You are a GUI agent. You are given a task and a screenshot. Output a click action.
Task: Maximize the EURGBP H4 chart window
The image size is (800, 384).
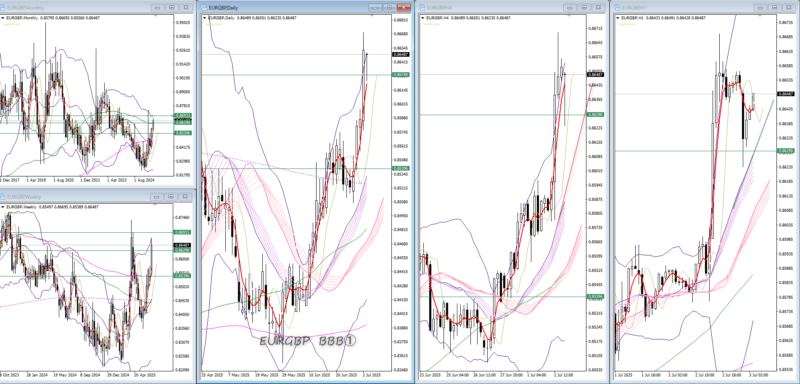[584, 8]
